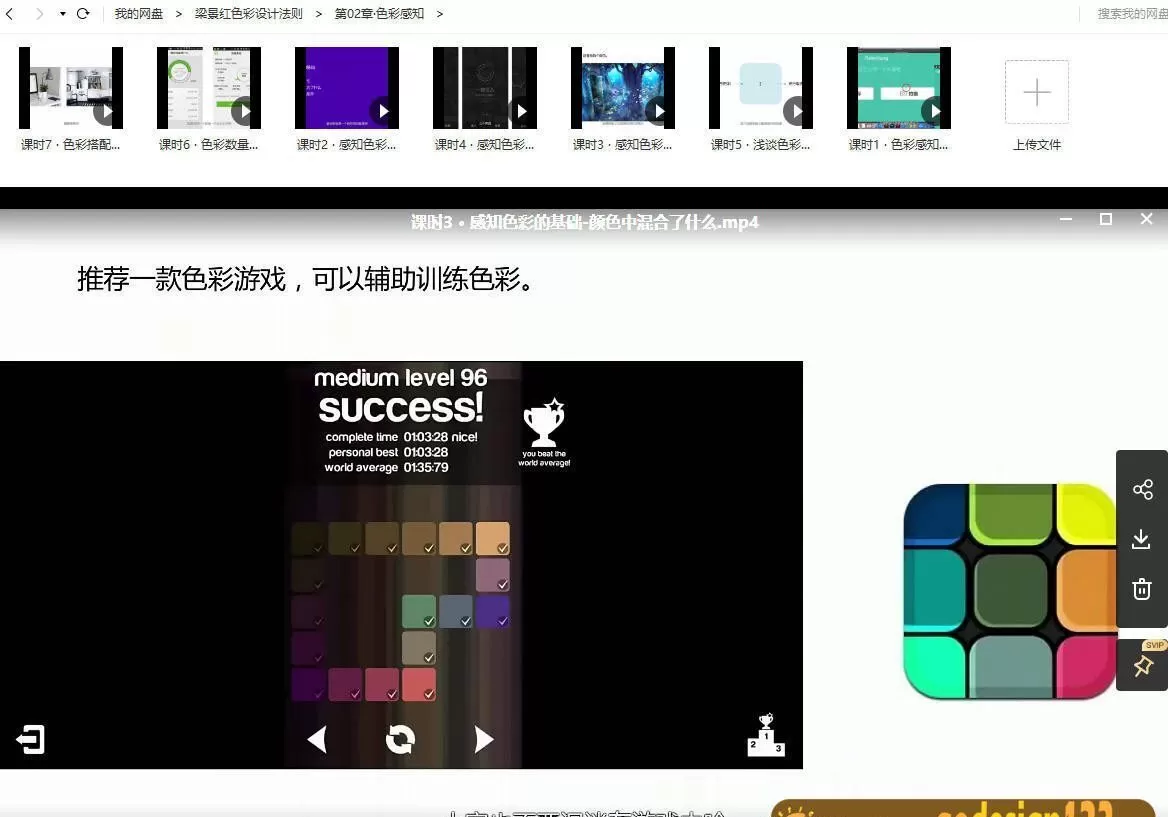
Task: Select the file named 课时6·色彩数量
Action: coord(209,87)
